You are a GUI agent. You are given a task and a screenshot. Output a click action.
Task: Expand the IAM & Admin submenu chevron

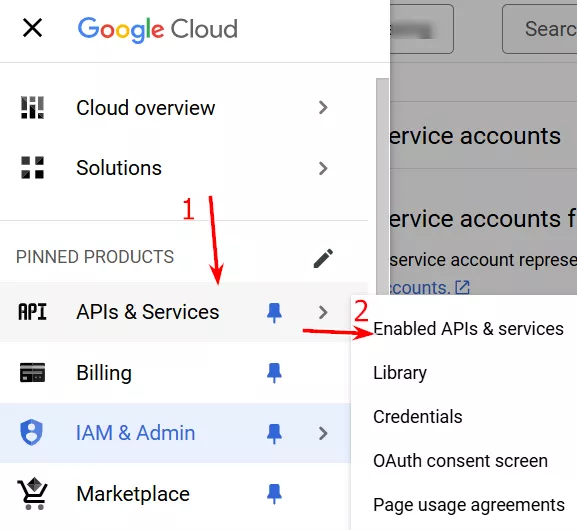(323, 433)
